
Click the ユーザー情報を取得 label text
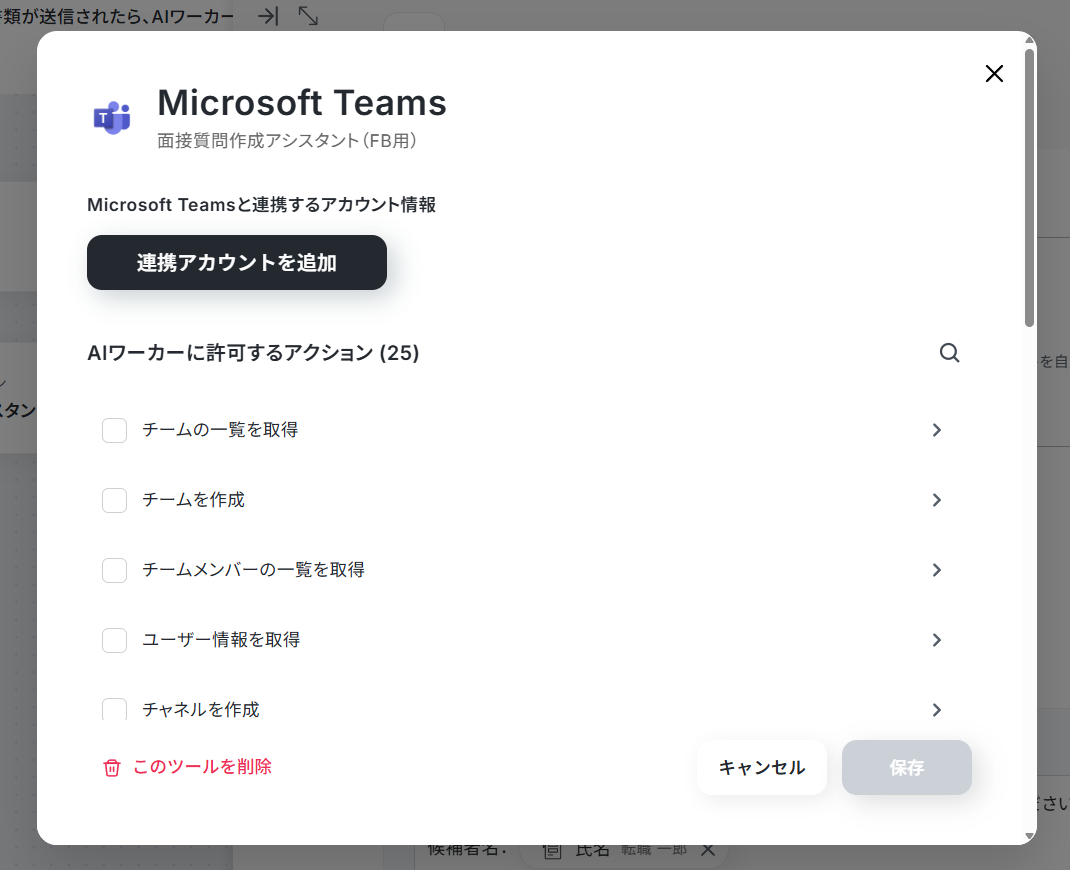tap(221, 640)
